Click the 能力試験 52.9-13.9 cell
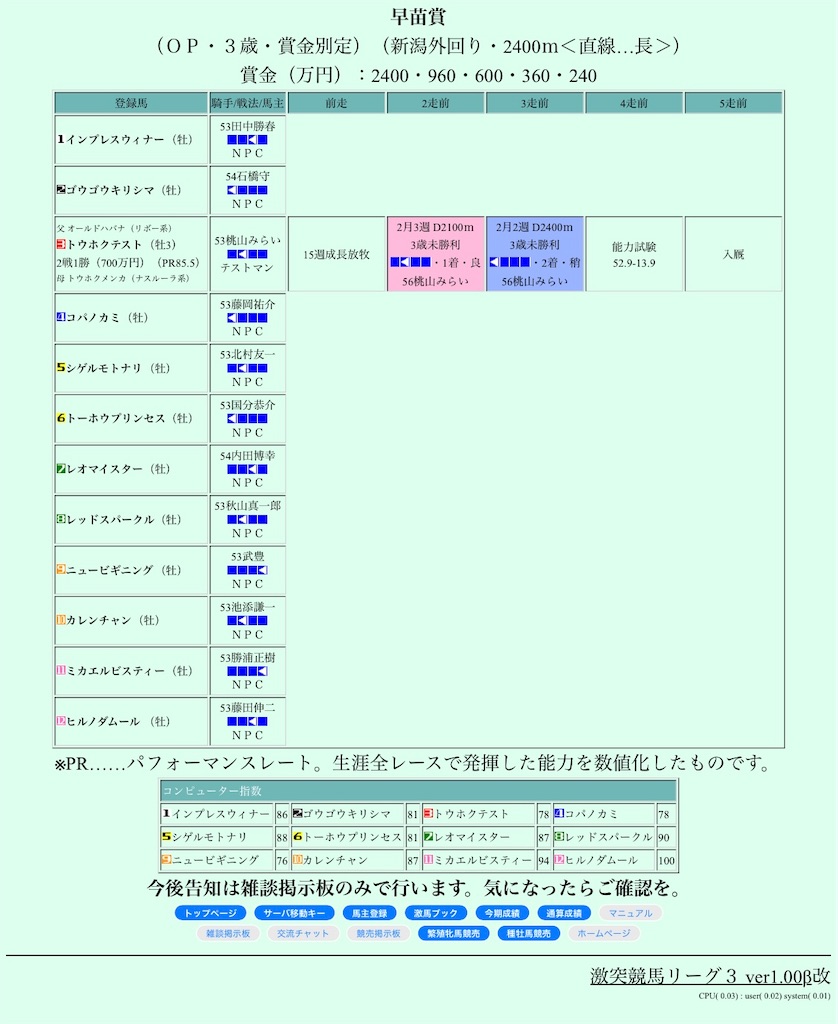838x1024 pixels. click(x=634, y=254)
